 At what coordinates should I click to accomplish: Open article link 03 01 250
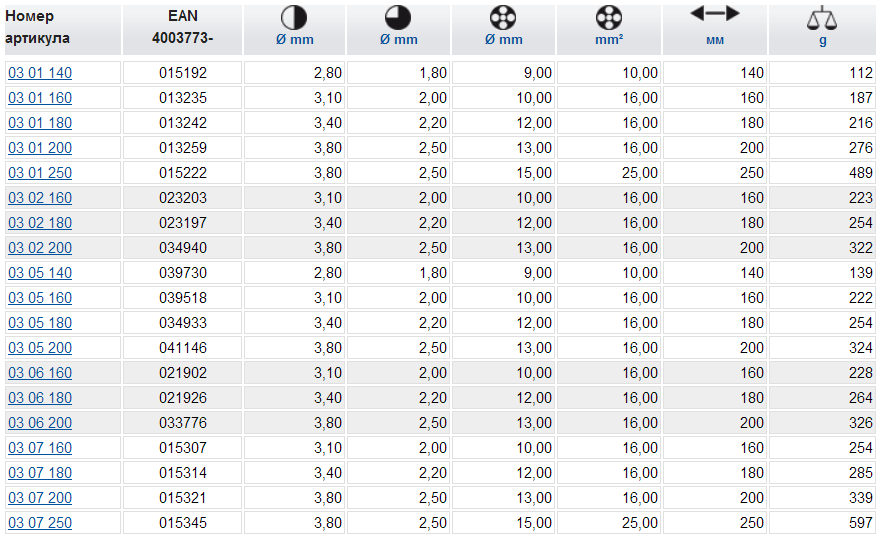tap(40, 173)
